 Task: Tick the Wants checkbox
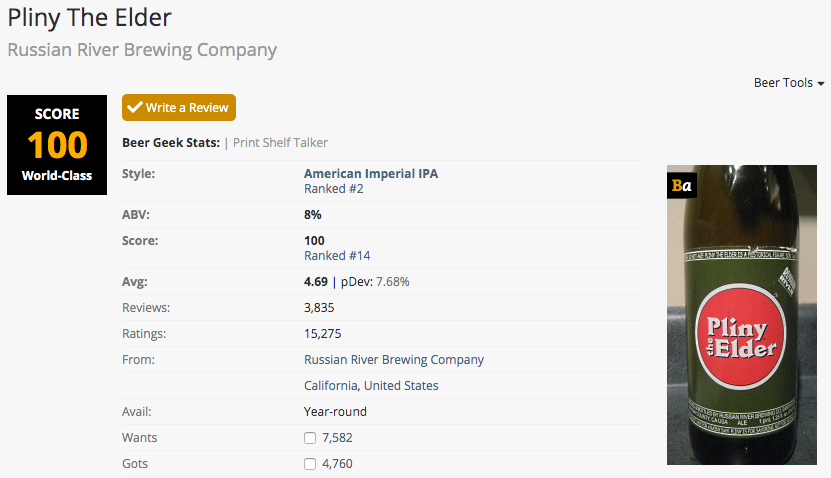310,438
